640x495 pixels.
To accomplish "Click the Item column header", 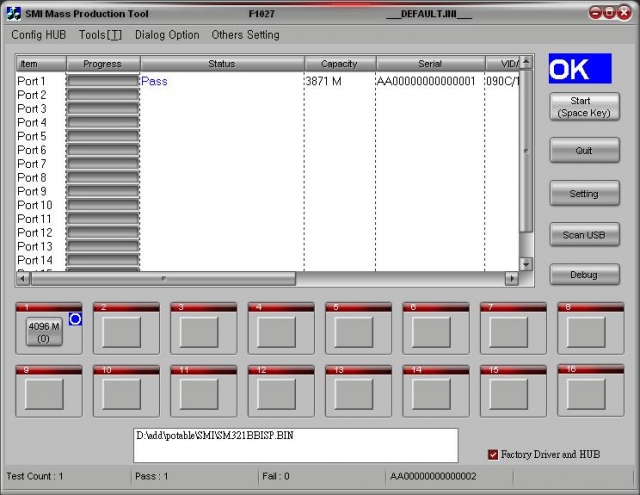I will (x=41, y=64).
